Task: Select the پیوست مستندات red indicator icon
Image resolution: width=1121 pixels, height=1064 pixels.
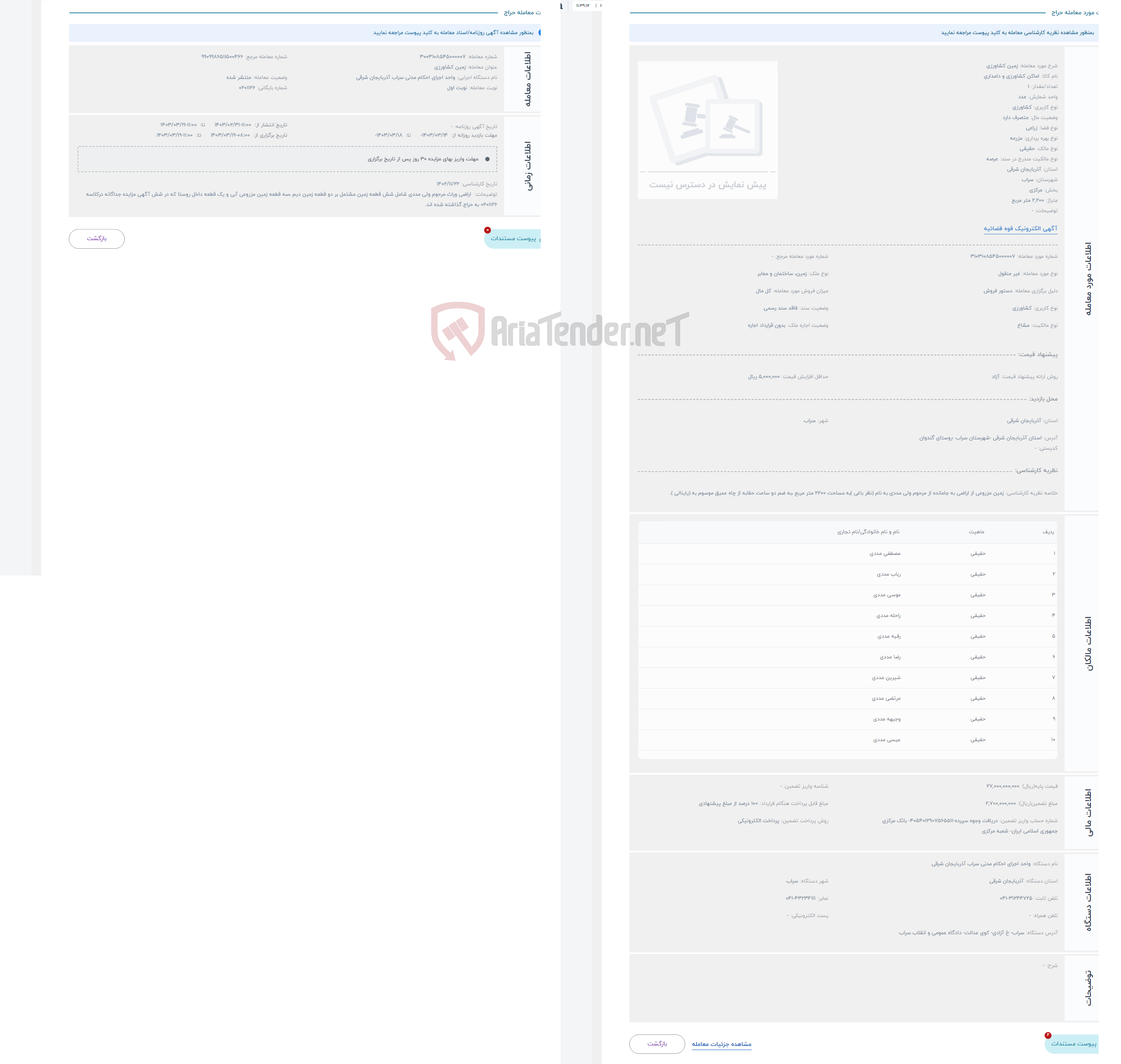Action: click(x=489, y=231)
